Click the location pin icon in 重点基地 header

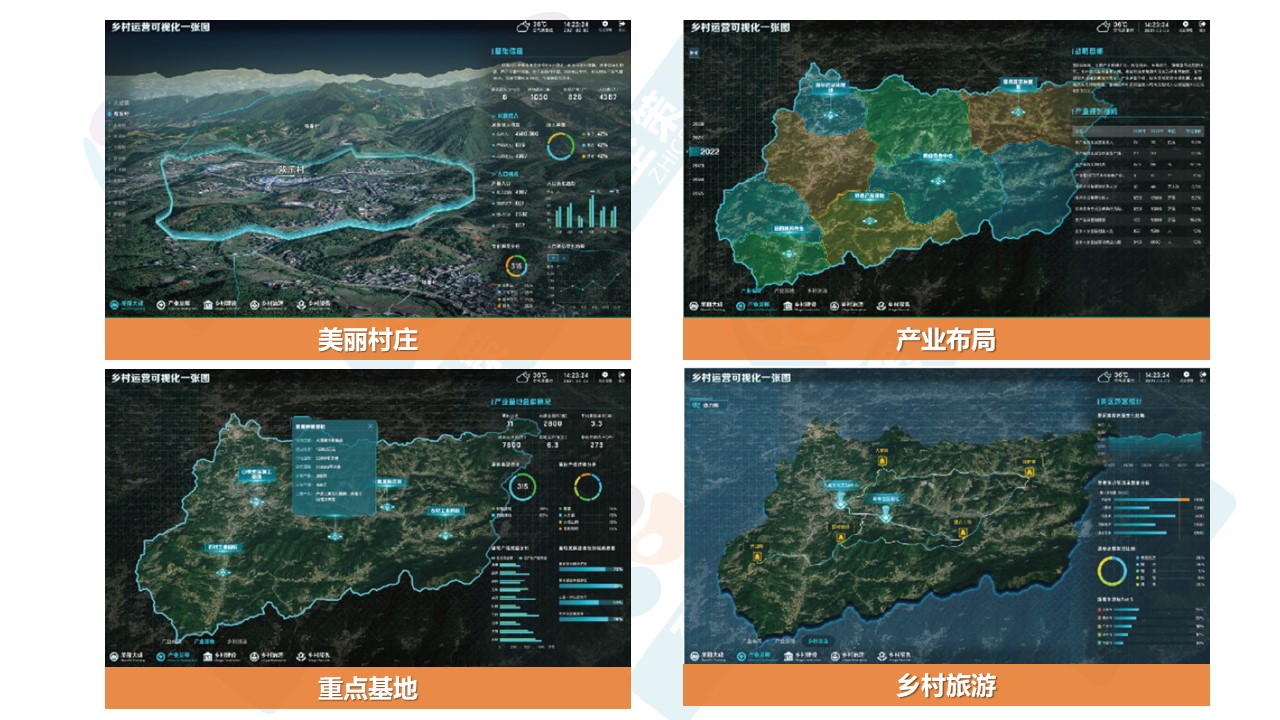603,376
